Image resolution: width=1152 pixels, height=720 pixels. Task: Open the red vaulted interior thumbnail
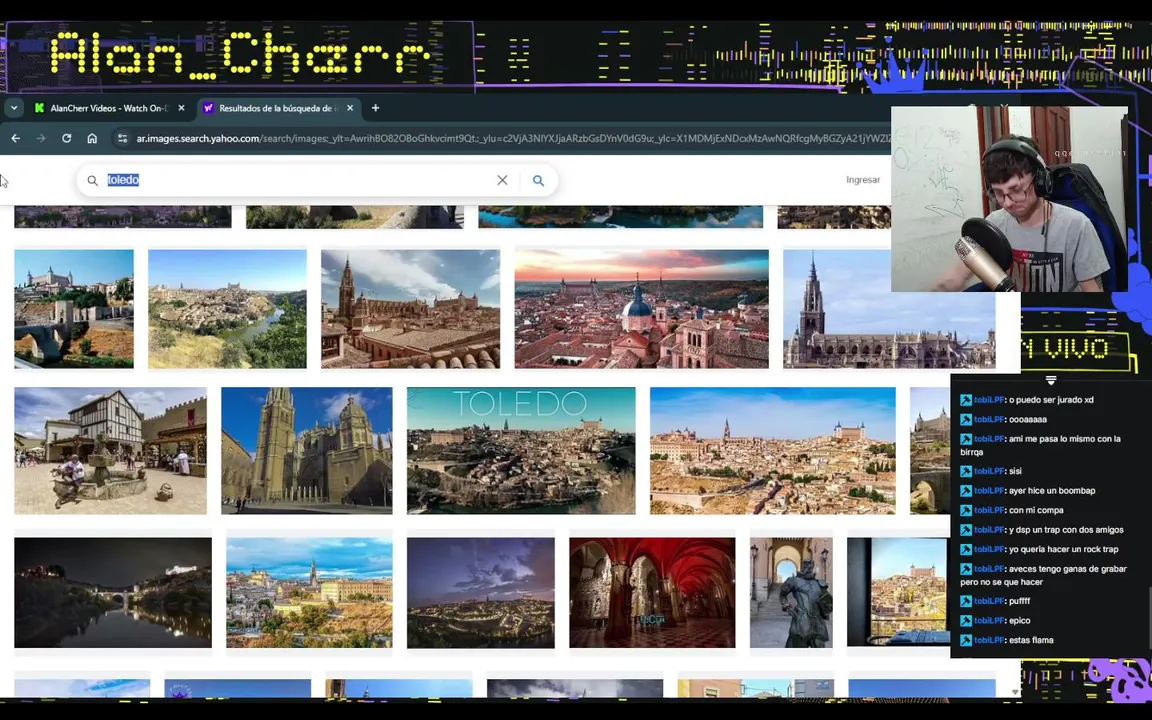click(x=652, y=592)
